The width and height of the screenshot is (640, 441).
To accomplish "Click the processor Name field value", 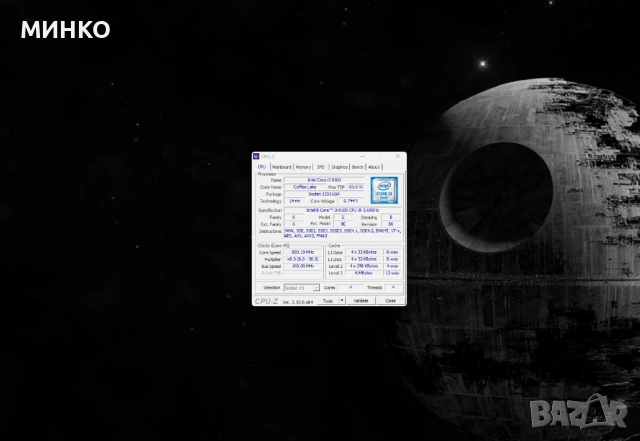I will point(324,180).
